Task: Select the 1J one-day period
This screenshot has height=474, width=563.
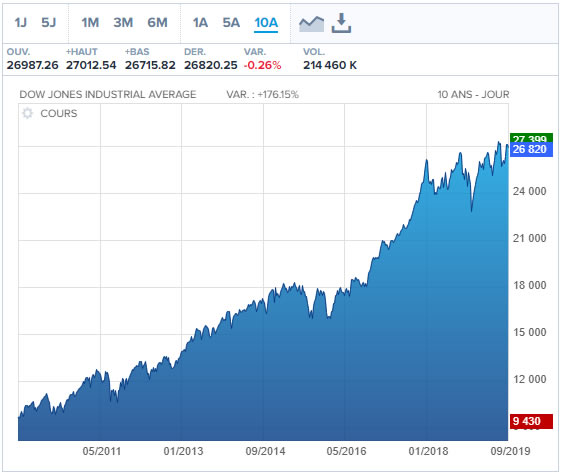Action: click(20, 23)
